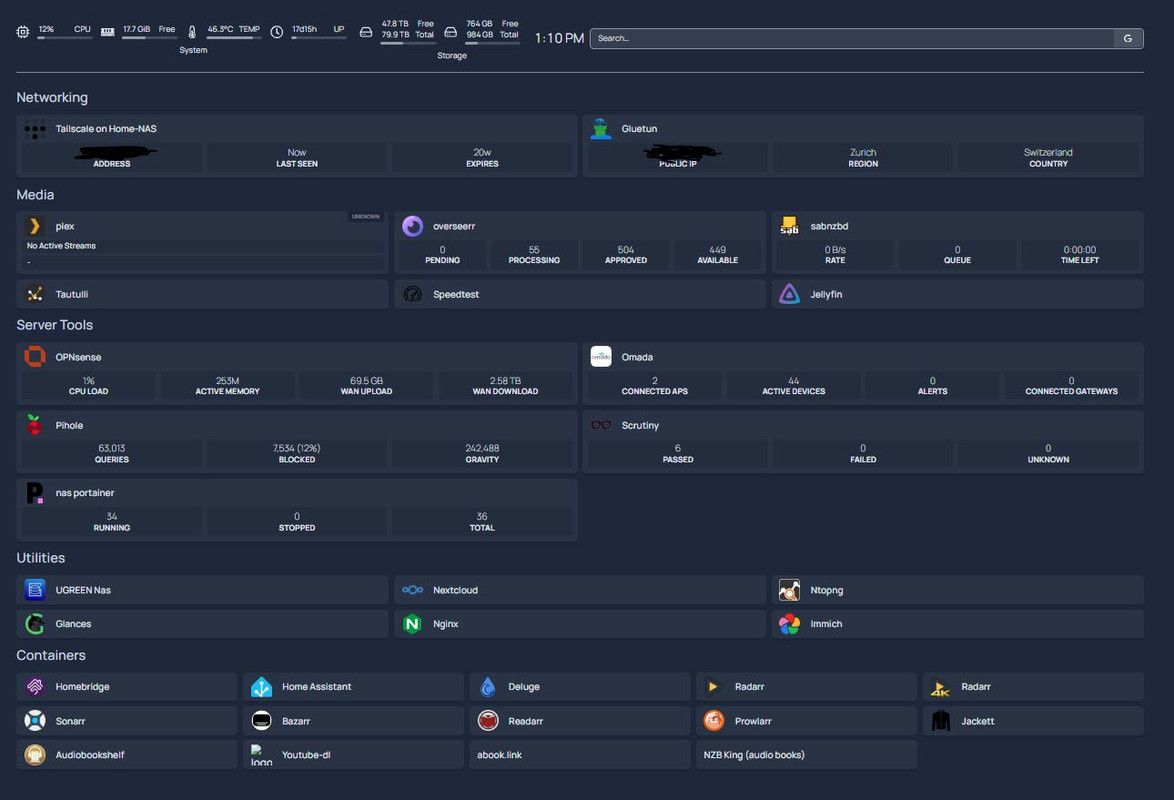
Task: Open the Plex icon
Action: 34,225
